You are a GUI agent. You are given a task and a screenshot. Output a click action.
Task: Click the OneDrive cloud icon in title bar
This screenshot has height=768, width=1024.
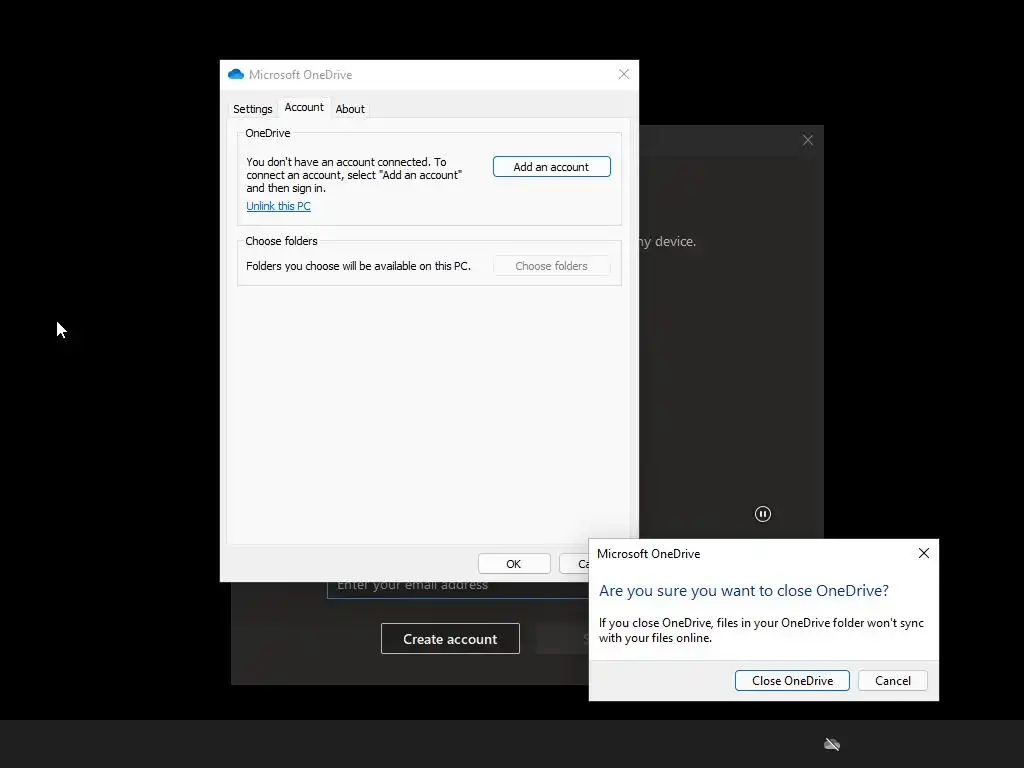coord(236,74)
